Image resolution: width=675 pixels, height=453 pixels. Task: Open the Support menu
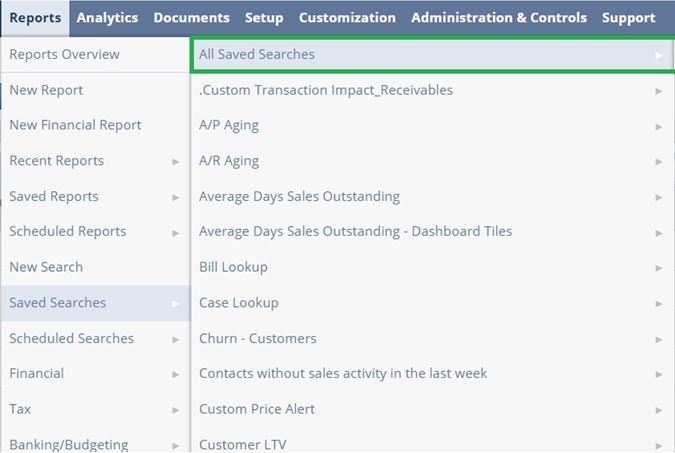629,18
